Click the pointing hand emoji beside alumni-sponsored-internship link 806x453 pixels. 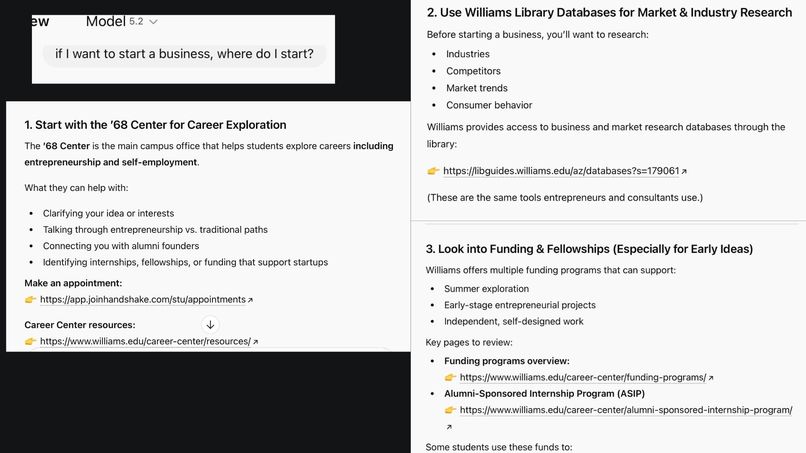tap(450, 410)
